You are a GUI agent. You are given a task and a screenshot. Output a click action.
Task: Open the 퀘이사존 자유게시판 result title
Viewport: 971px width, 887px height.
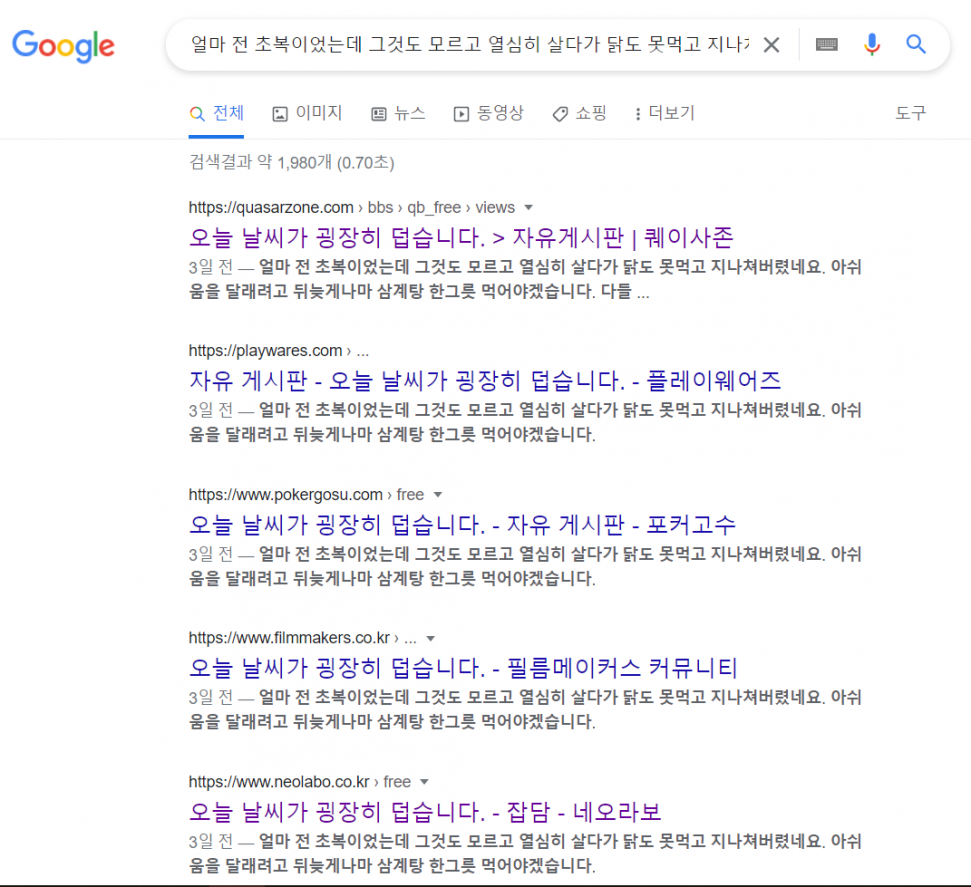pos(461,237)
